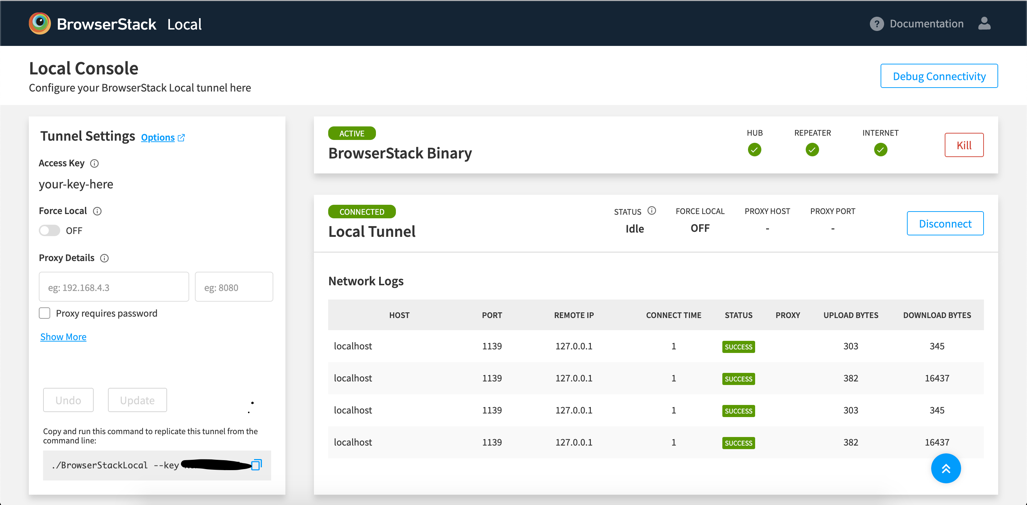Click the PORT column header

click(492, 315)
